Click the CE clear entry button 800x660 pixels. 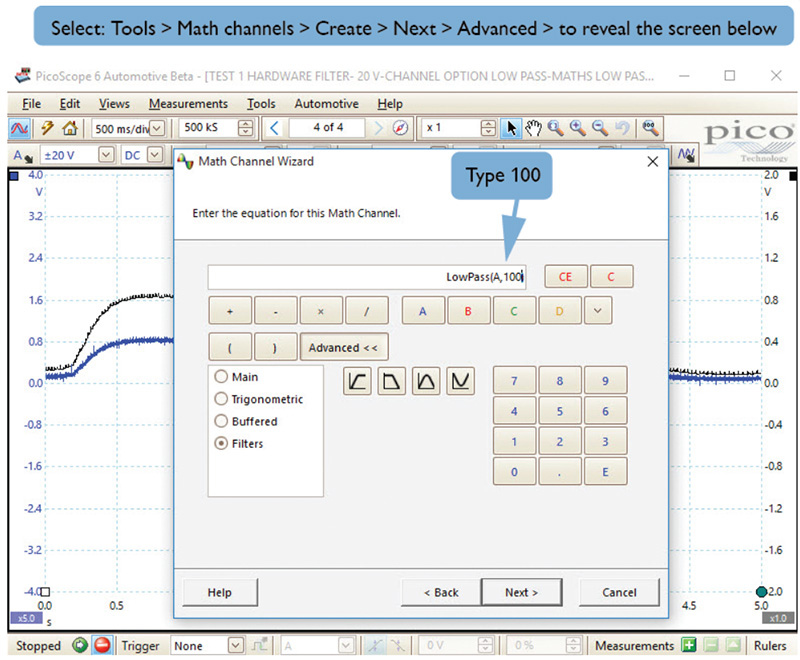[x=565, y=276]
